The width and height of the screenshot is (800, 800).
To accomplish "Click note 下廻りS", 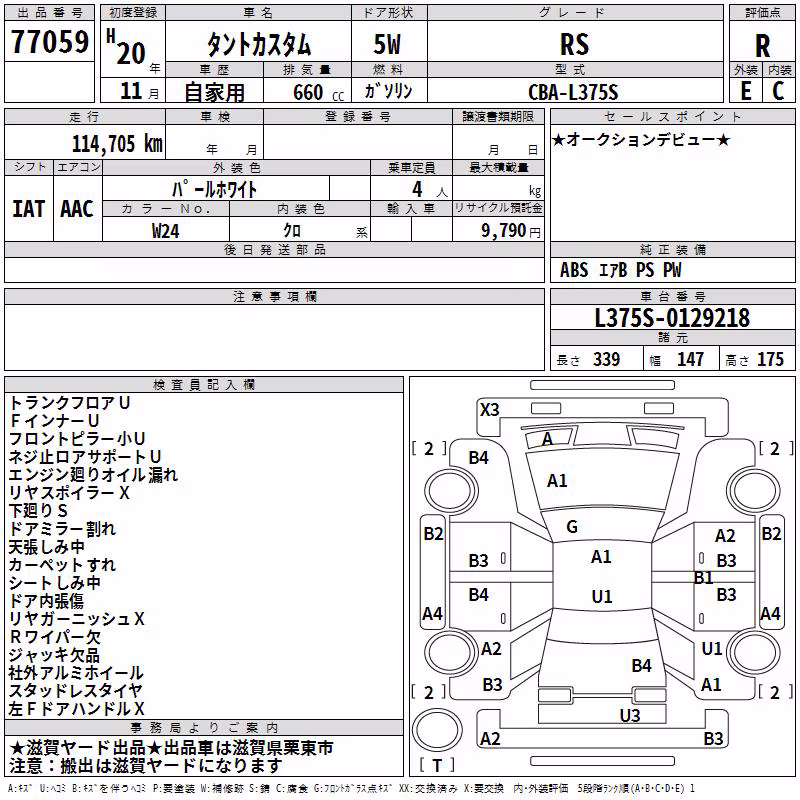I will (38, 511).
